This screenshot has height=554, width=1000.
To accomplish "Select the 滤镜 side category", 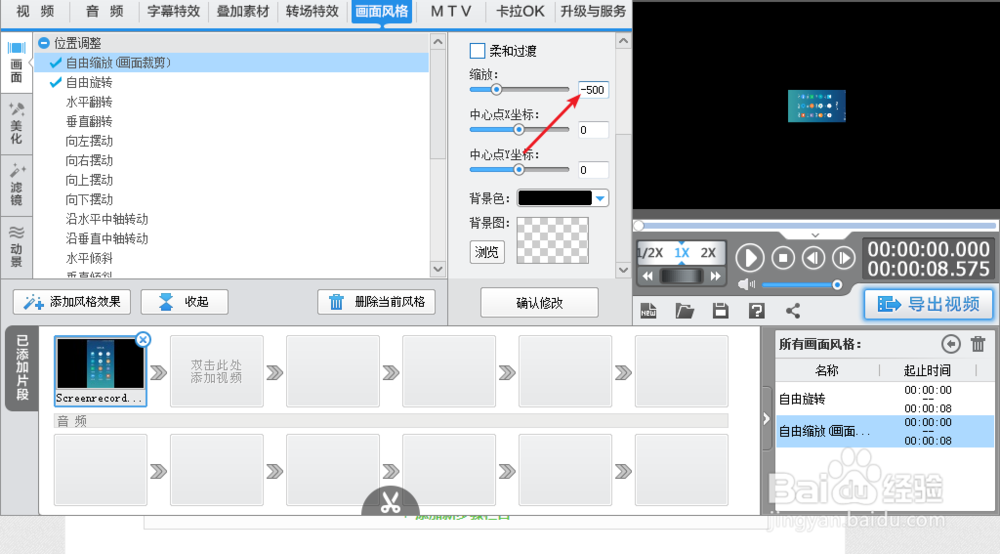I will click(x=16, y=185).
